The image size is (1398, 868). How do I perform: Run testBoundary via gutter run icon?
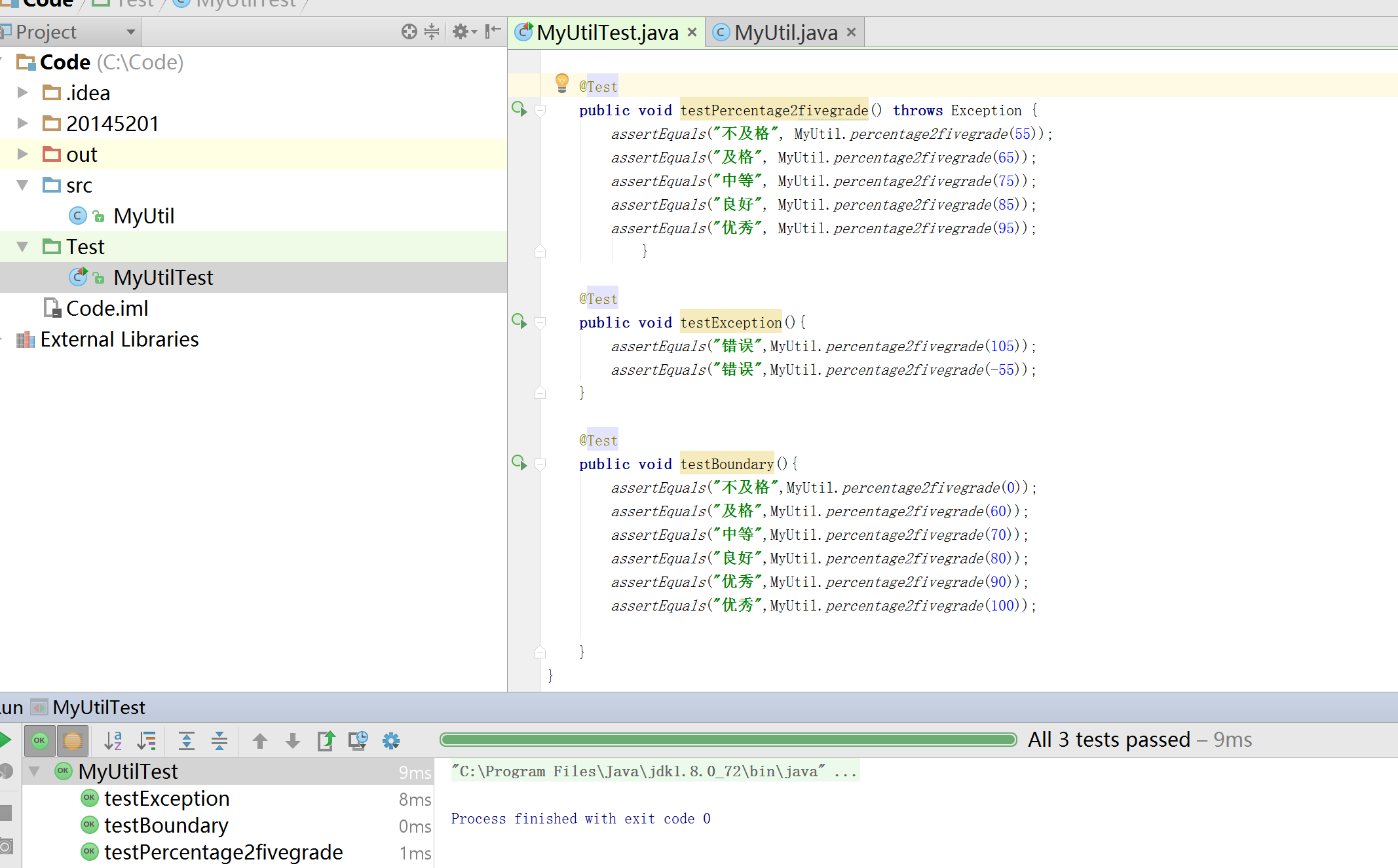pos(520,463)
